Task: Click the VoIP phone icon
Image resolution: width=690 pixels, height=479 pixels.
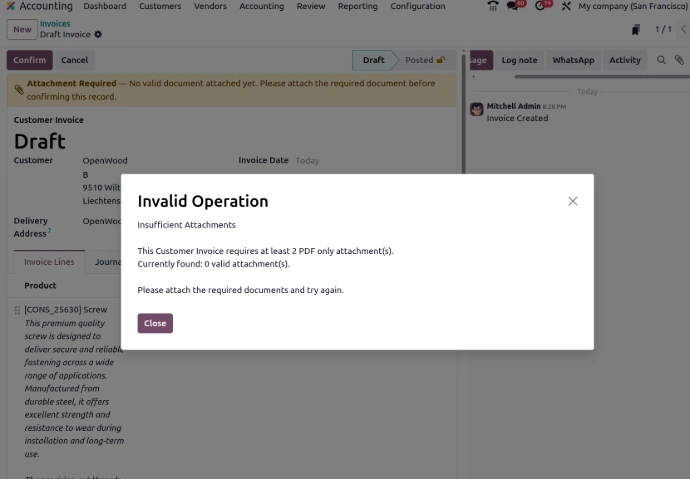Action: 492,6
